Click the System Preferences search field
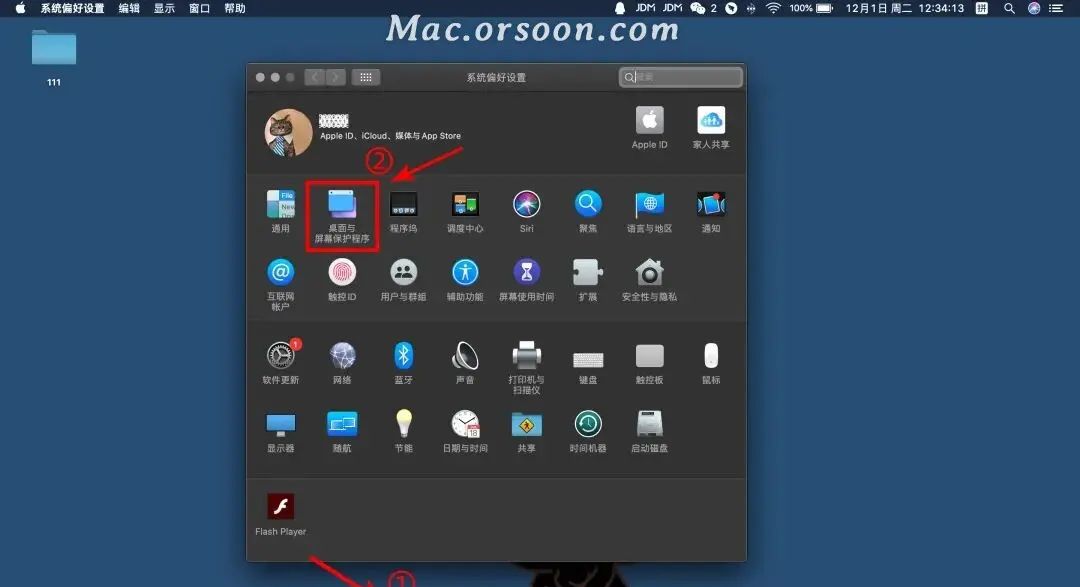Screen dimensions: 1080x587 pos(681,77)
